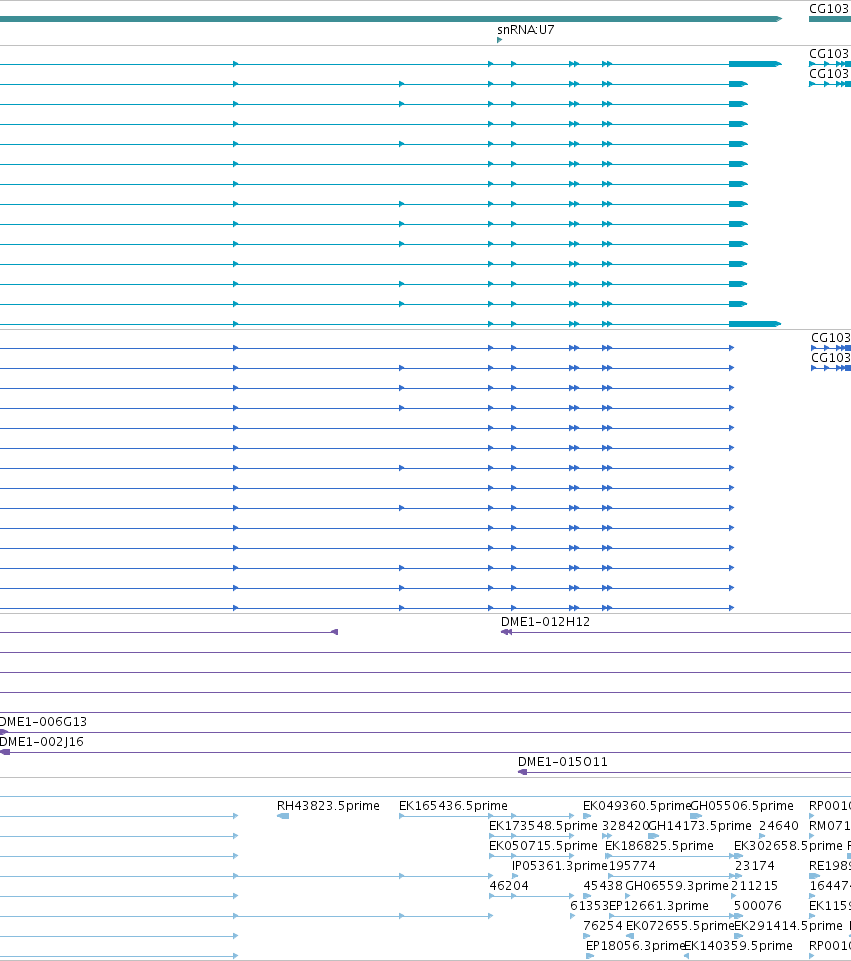Screen dimensions: 851x961
Task: Click the EK140359.5prime arrow glyph
Action: (686, 956)
